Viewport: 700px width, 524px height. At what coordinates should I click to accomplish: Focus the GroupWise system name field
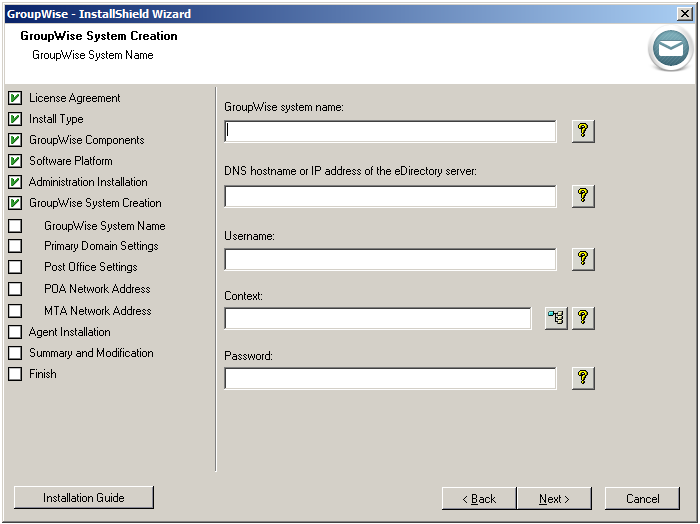[x=390, y=132]
